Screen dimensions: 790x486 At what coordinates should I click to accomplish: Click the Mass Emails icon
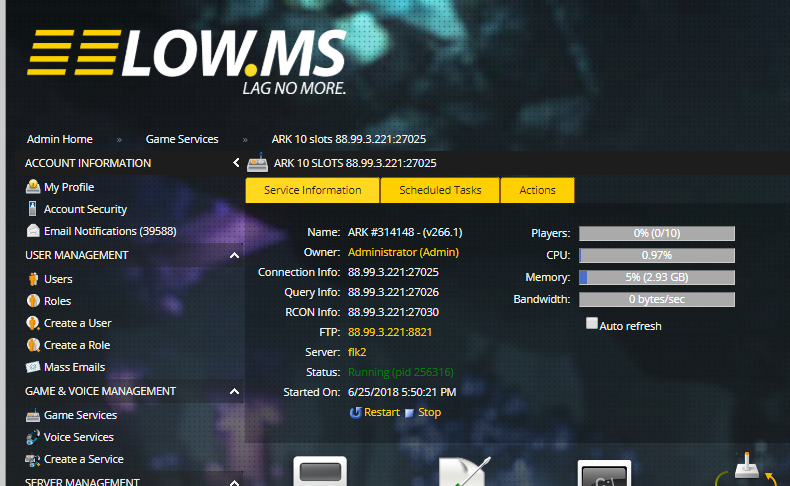pos(33,367)
